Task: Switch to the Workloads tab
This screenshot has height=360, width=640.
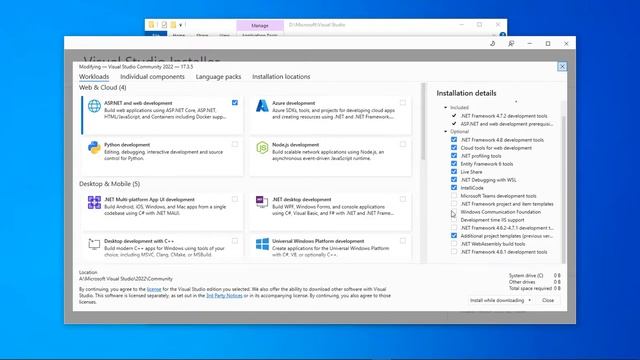Action: pos(94,77)
